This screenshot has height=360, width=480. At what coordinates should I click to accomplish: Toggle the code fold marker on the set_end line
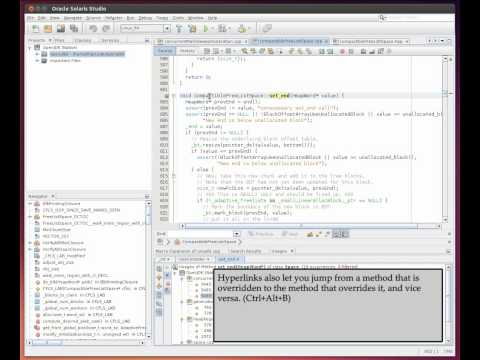[173, 96]
